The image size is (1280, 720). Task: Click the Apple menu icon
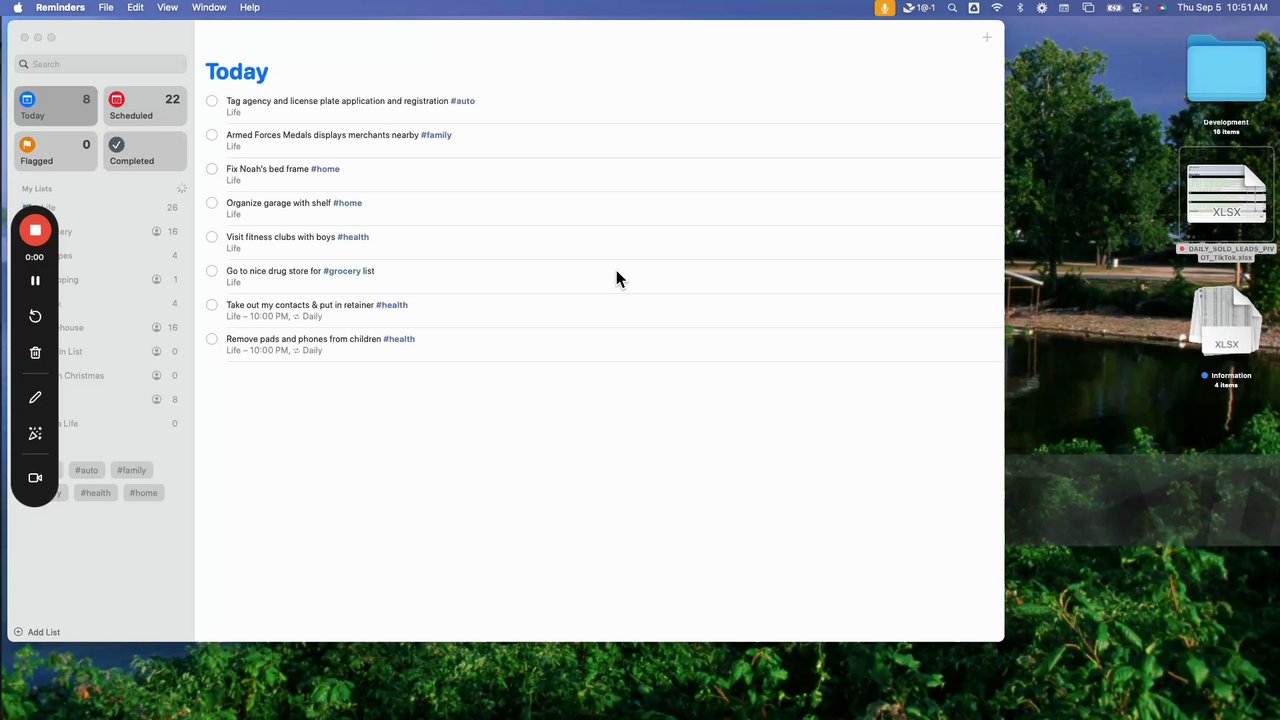point(17,8)
